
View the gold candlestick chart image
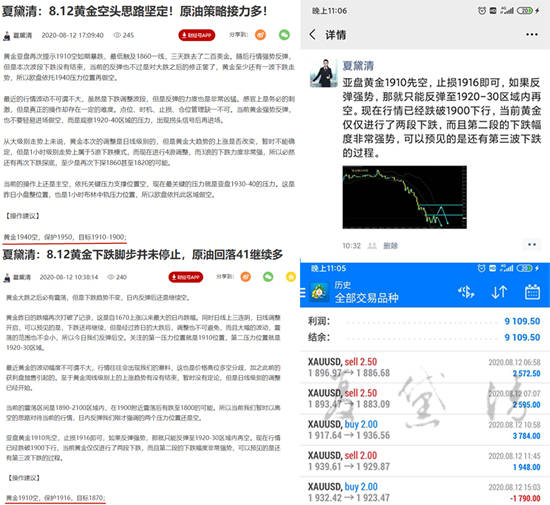click(404, 197)
